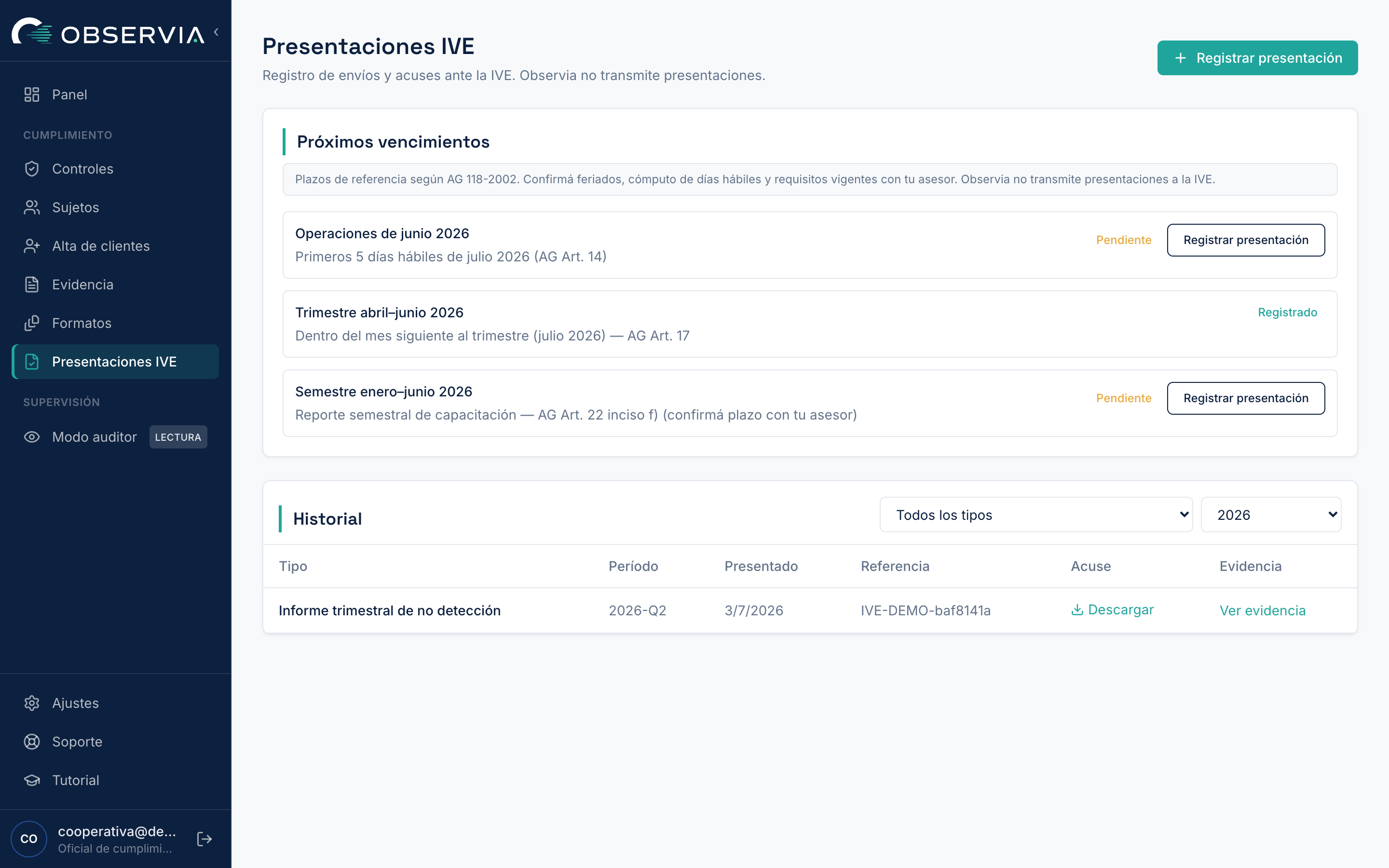Screen dimensions: 1389x868
Task: Click the Formatos copy icon
Action: 31,323
